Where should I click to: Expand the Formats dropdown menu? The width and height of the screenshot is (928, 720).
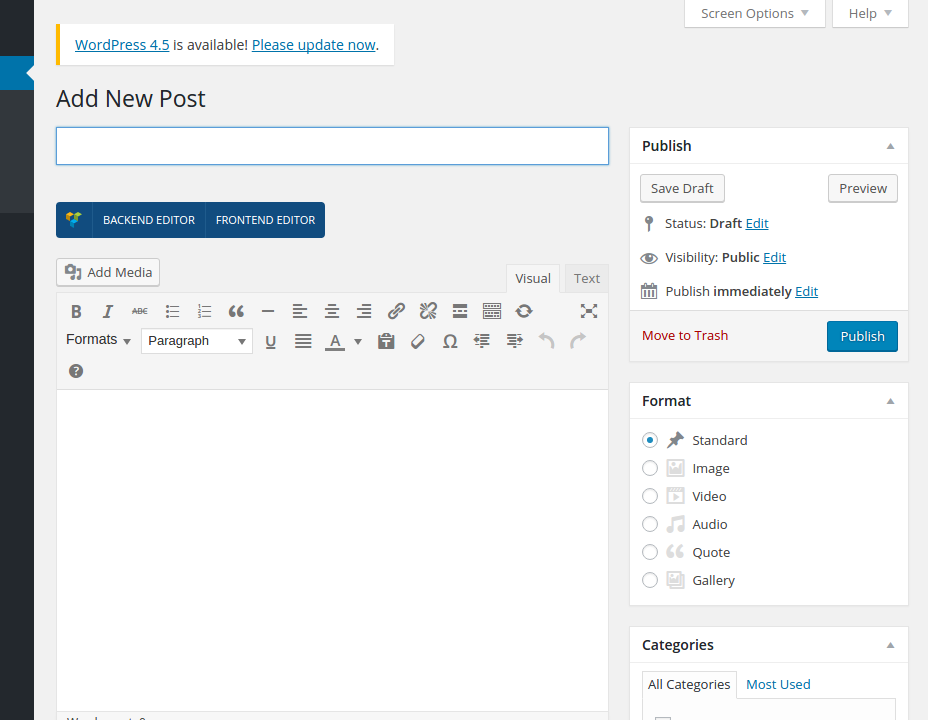(x=98, y=340)
